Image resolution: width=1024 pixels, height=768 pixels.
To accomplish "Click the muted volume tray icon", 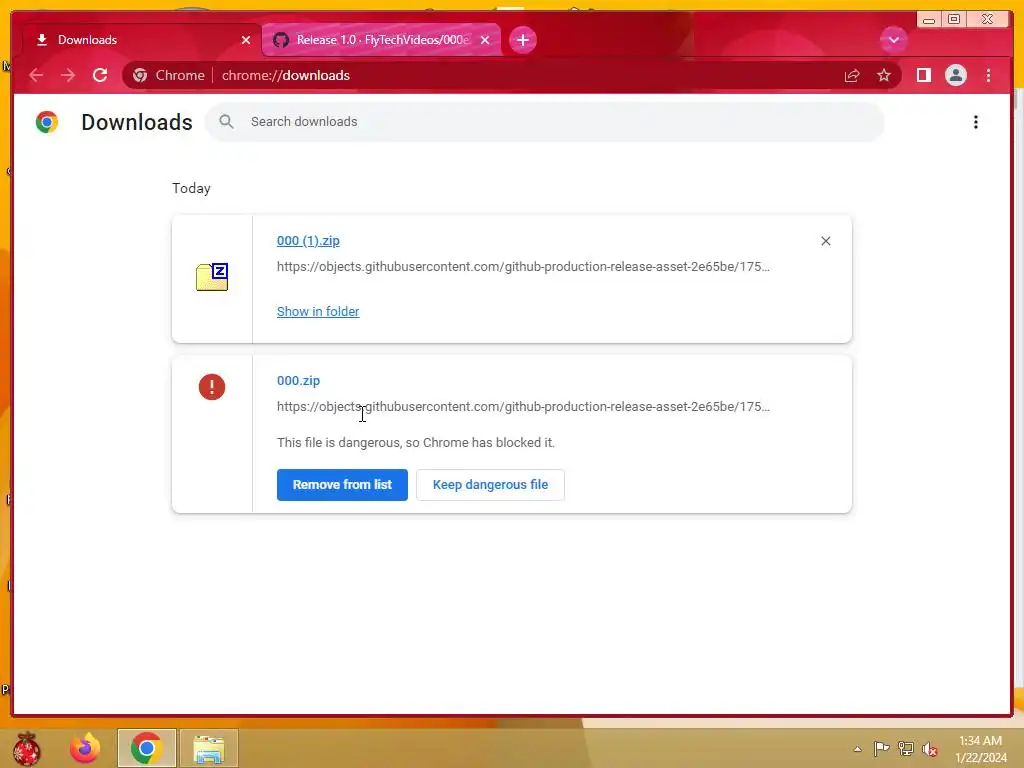I will pyautogui.click(x=930, y=749).
